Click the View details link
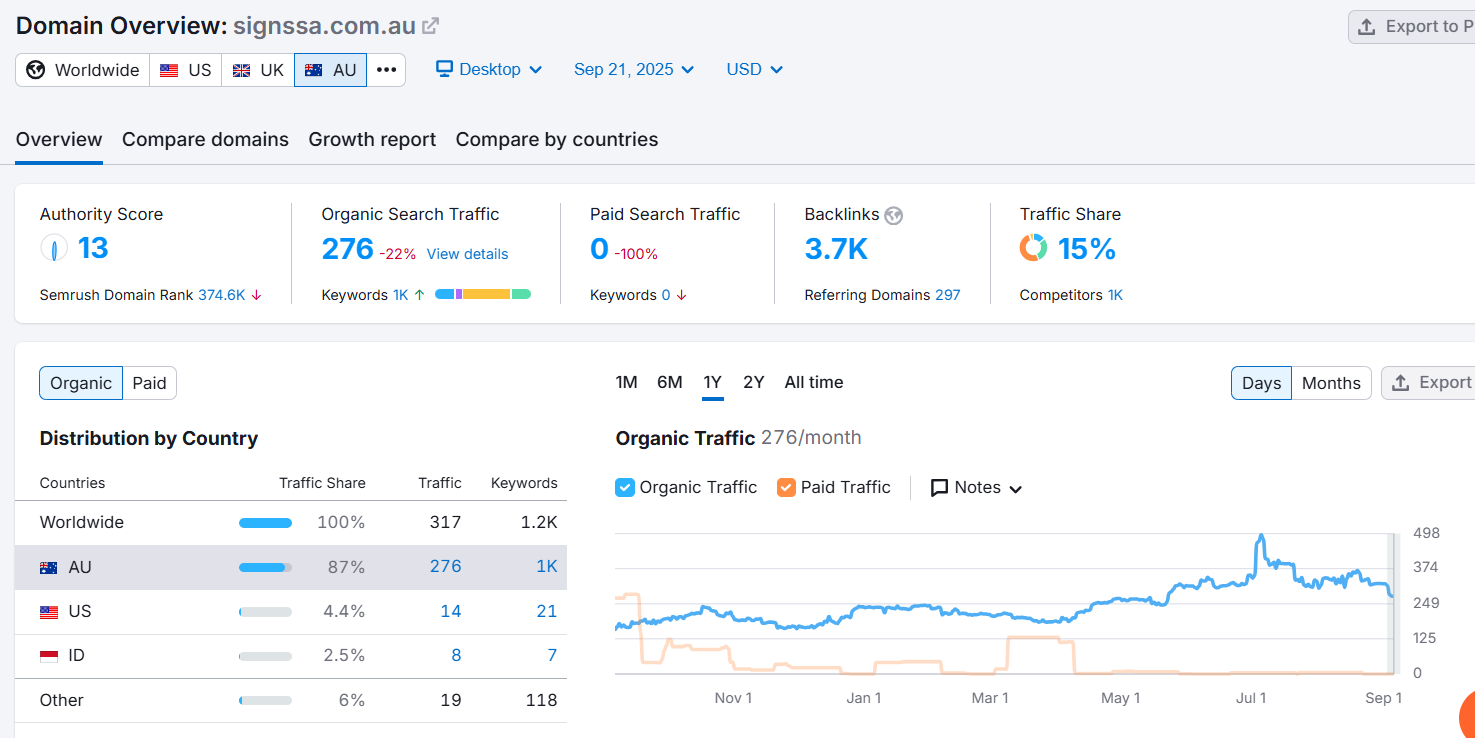 click(x=467, y=254)
